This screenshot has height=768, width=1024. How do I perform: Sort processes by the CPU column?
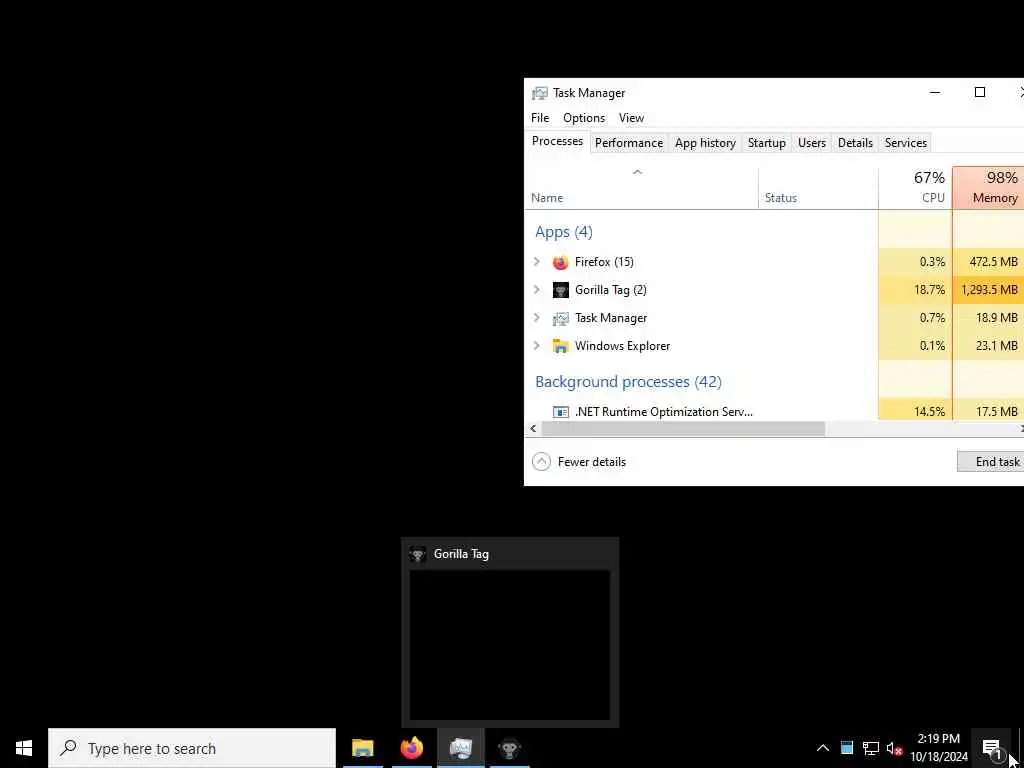coord(916,188)
